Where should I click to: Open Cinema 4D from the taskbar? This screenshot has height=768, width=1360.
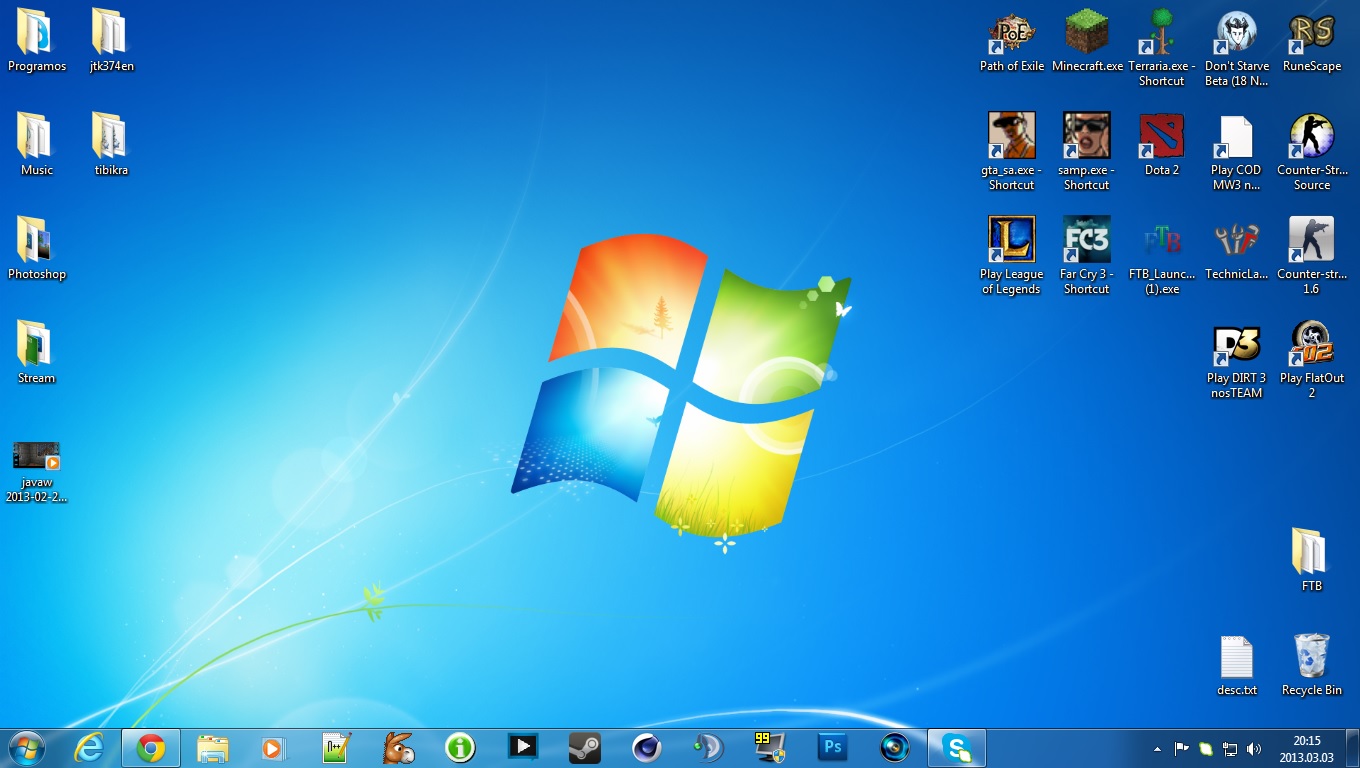coord(646,748)
